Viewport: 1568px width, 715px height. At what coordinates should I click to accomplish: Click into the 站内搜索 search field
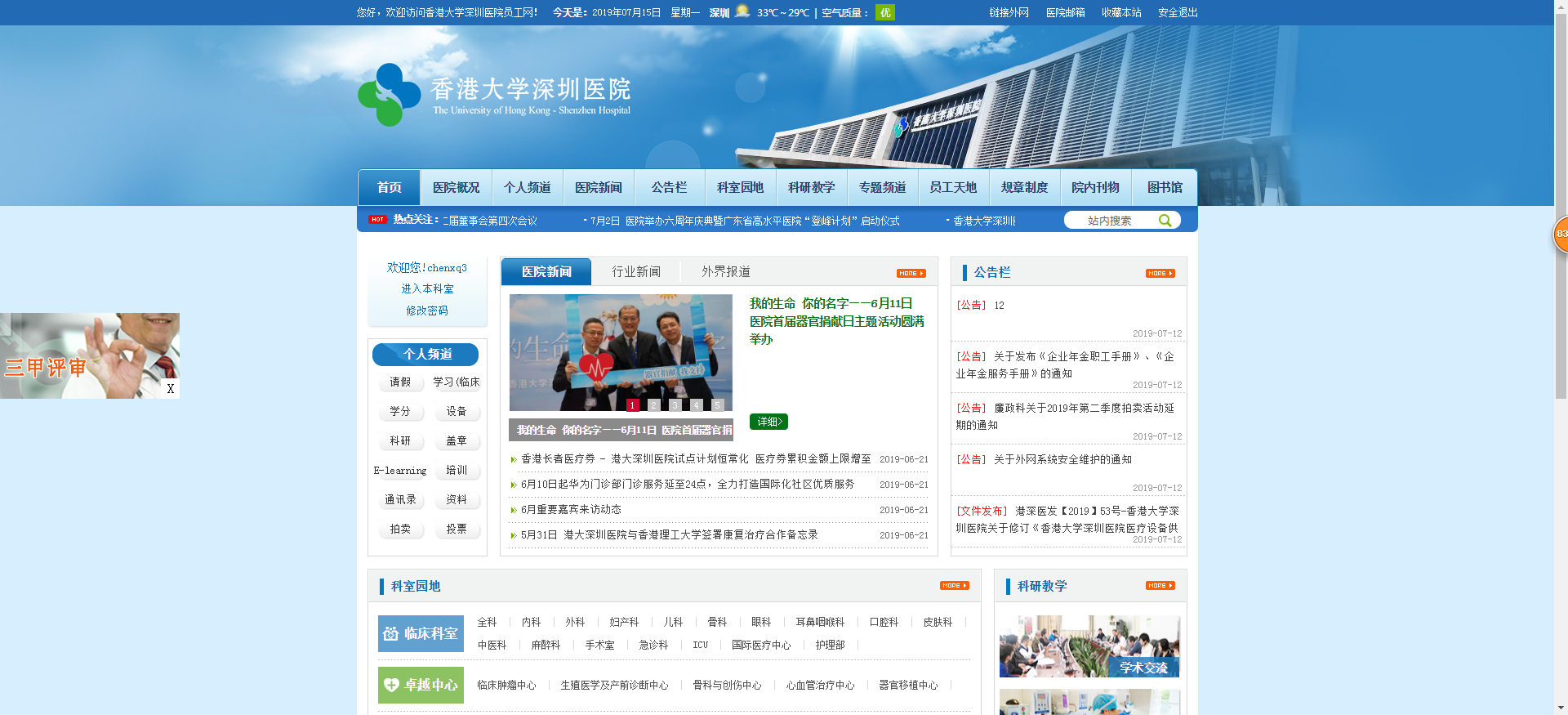(1109, 221)
